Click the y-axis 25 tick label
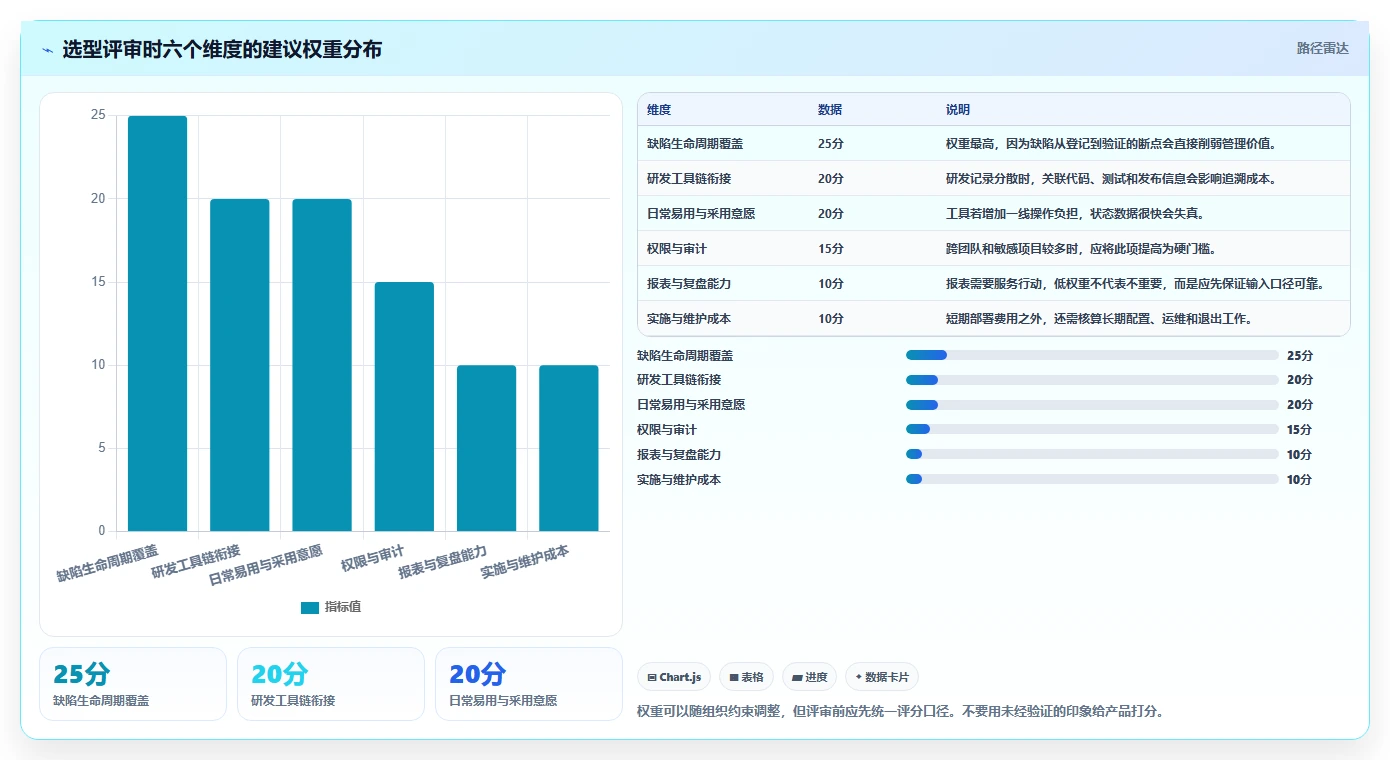 tap(98, 115)
